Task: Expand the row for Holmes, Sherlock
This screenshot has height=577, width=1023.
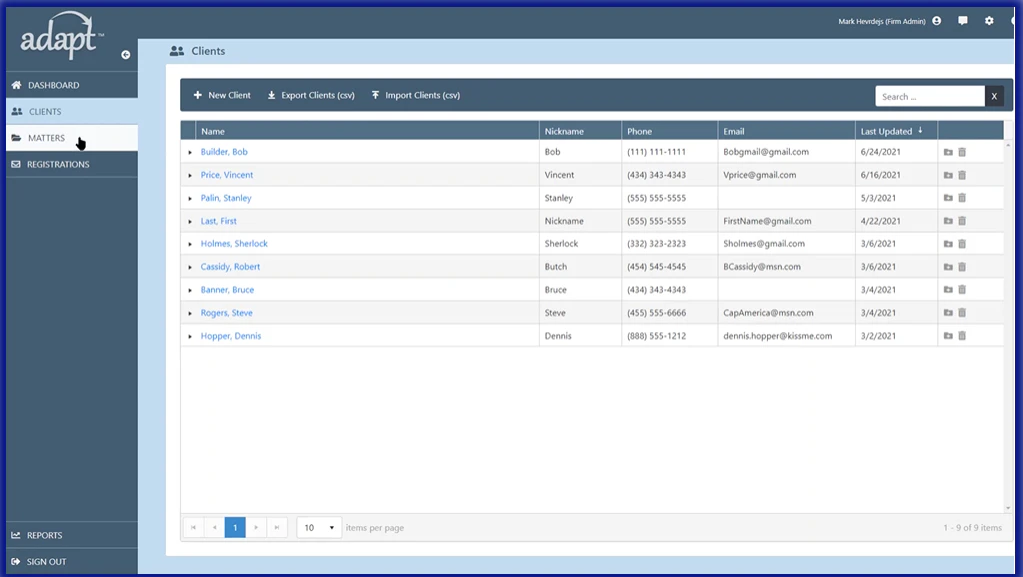Action: [x=190, y=244]
